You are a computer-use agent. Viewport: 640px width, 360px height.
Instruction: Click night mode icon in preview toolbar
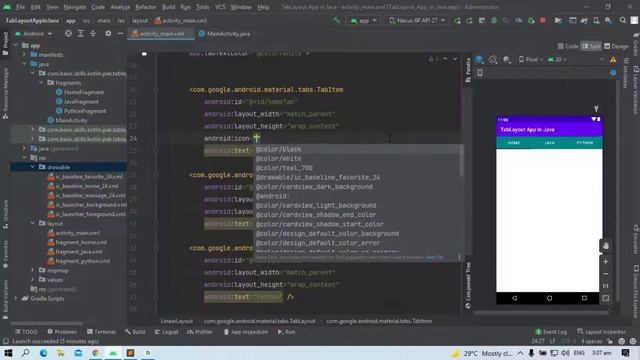pos(507,60)
